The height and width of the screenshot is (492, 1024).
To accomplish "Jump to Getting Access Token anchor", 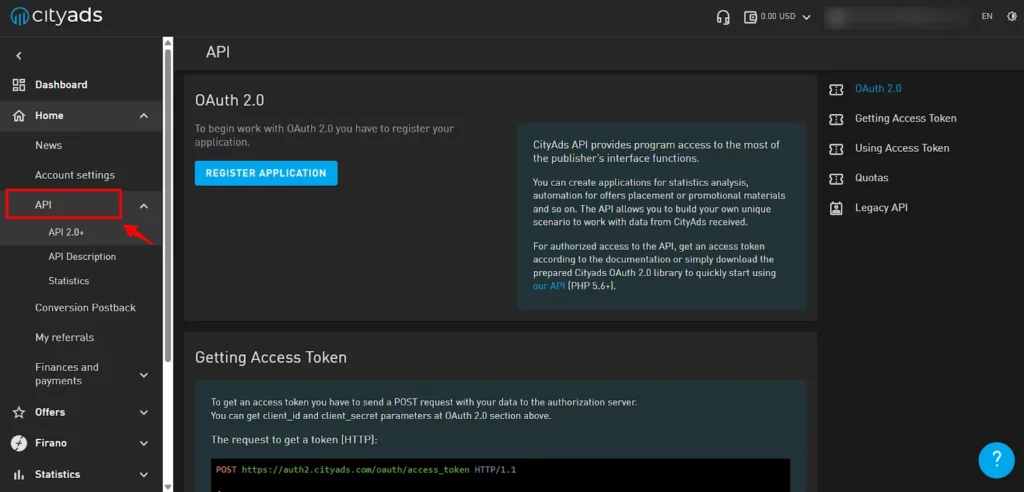I will (906, 118).
